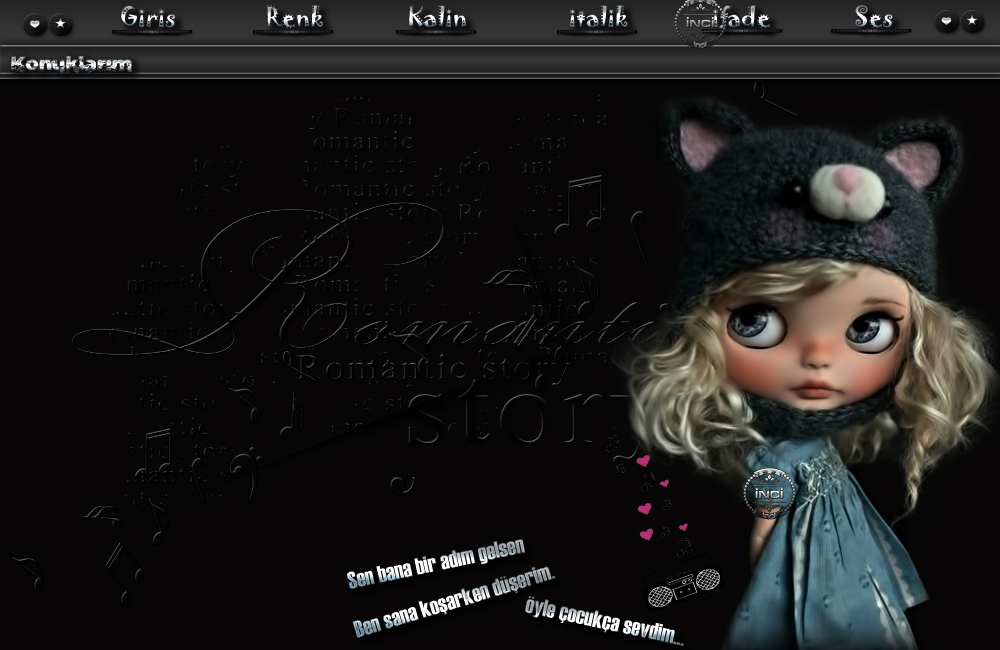The image size is (1000, 650).
Task: Click the heart icon at top right
Action: coord(946,22)
